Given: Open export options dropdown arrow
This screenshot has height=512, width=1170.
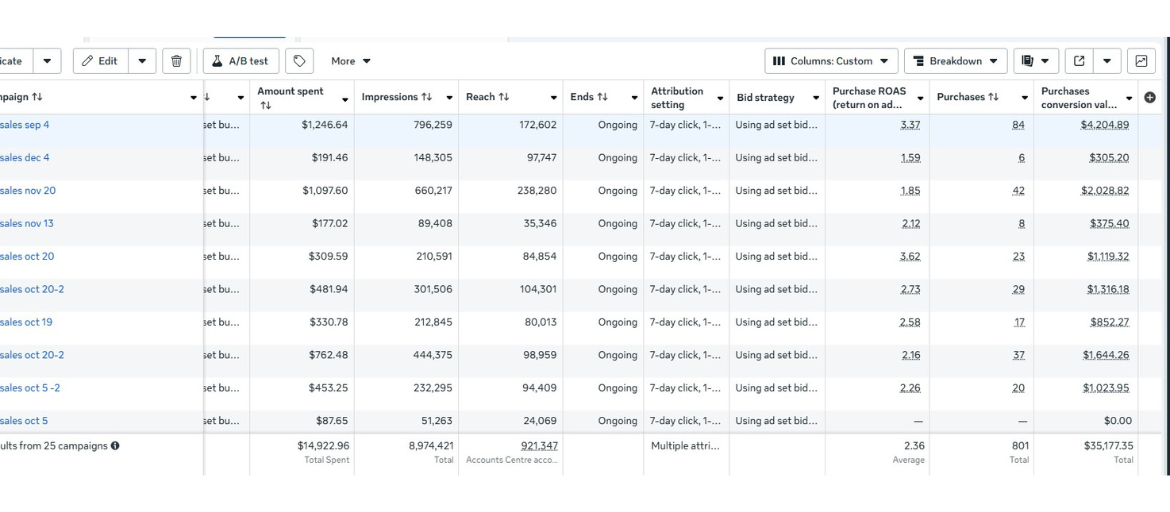Looking at the screenshot, I should pyautogui.click(x=1107, y=61).
